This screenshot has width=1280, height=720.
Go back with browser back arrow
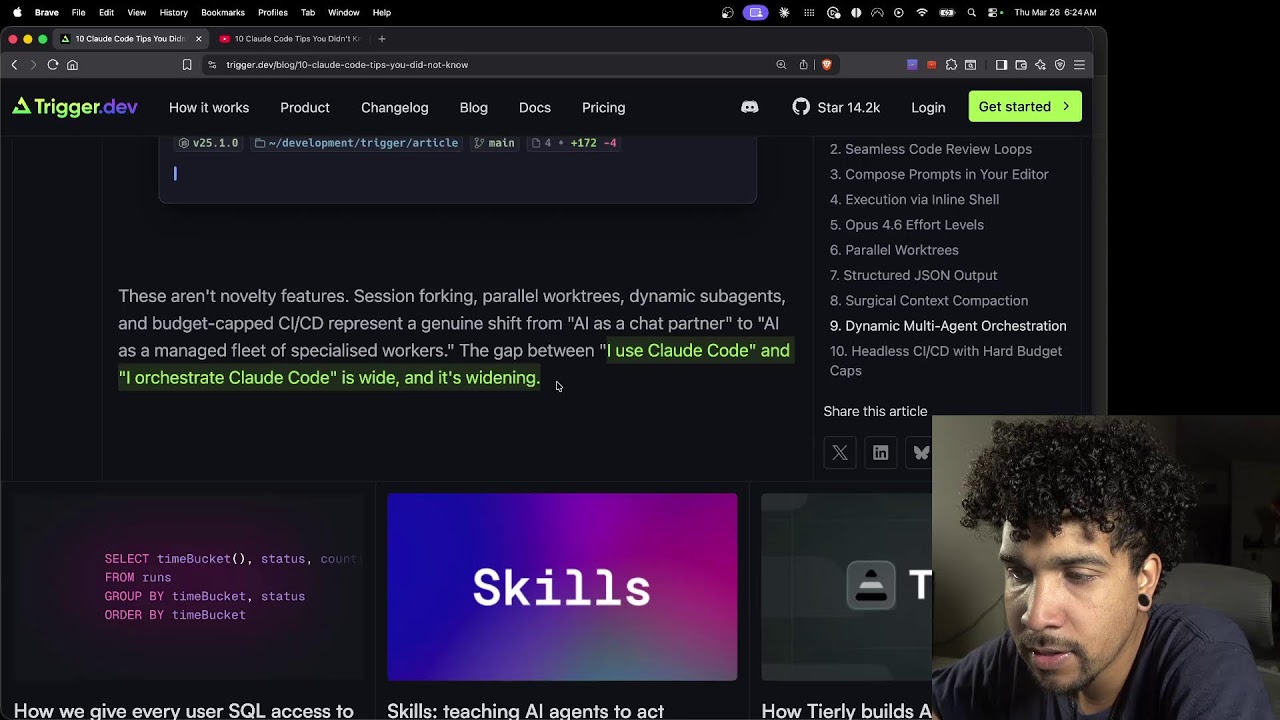pyautogui.click(x=14, y=65)
